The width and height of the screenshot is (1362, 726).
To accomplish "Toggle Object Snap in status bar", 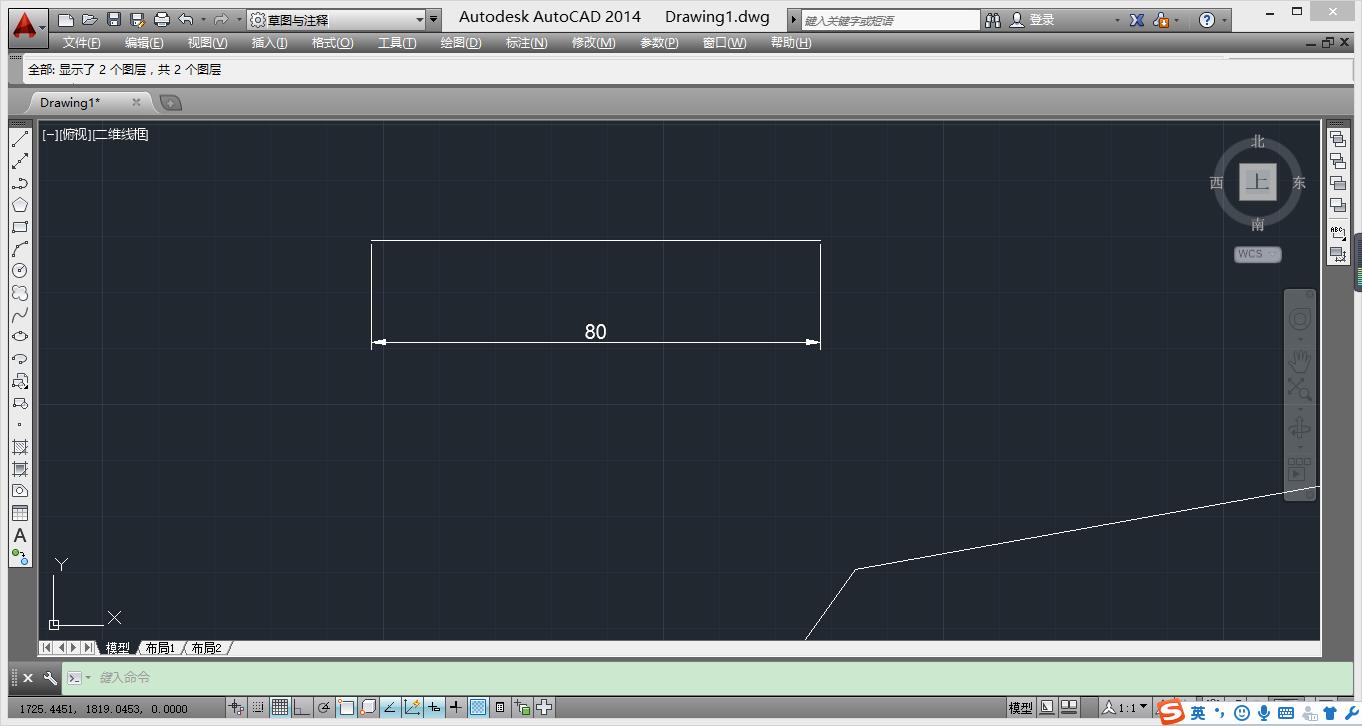I will pos(346,707).
